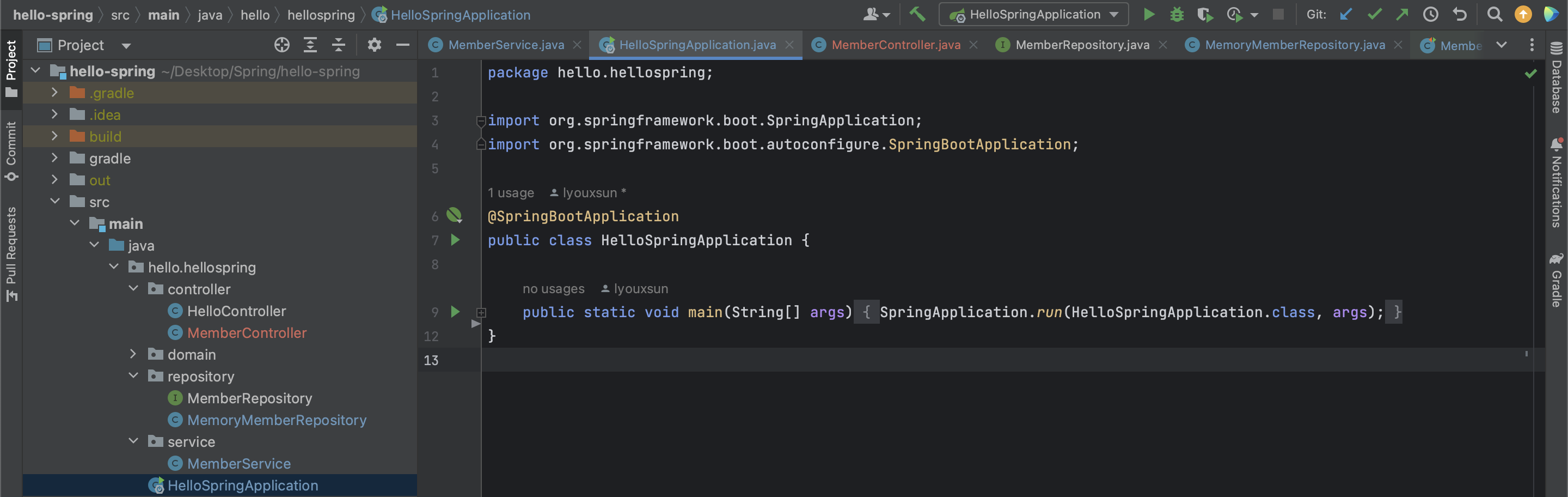The image size is (1568, 497).
Task: Run HelloSpringApplication with green play button
Action: [x=1149, y=14]
